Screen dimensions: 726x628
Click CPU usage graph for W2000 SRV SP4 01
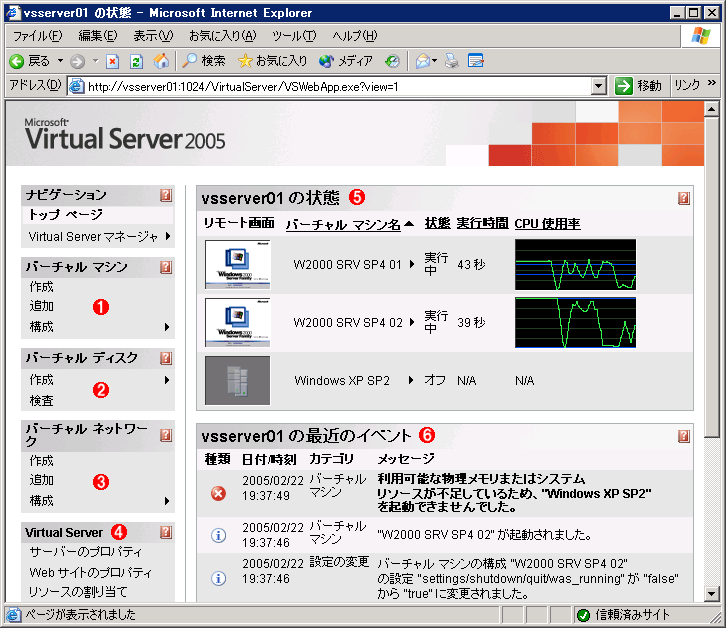pyautogui.click(x=576, y=264)
